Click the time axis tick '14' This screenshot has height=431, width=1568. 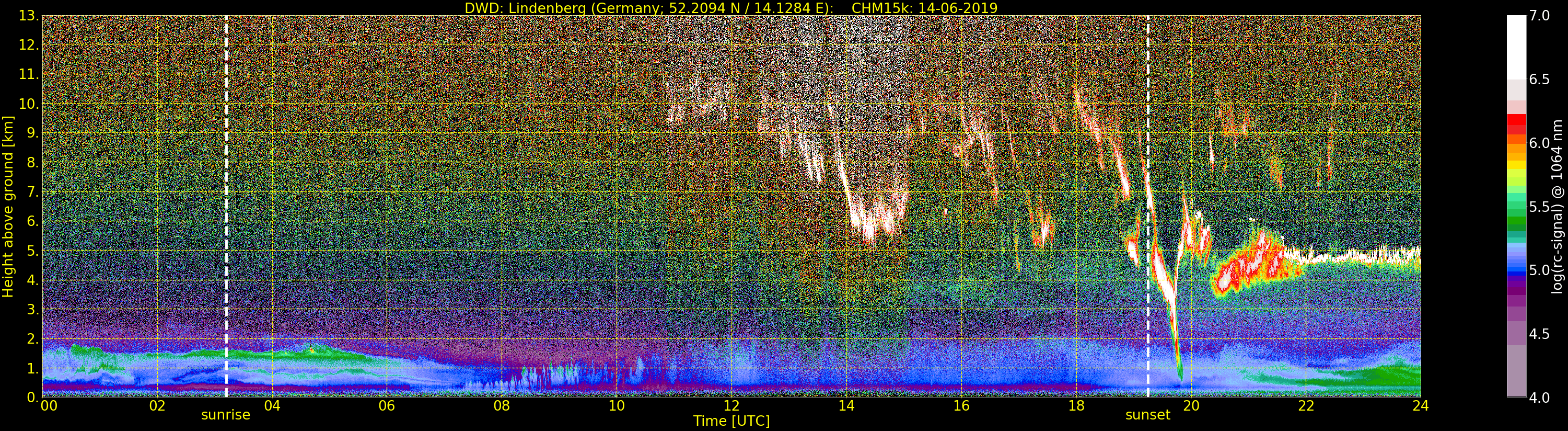pyautogui.click(x=846, y=405)
